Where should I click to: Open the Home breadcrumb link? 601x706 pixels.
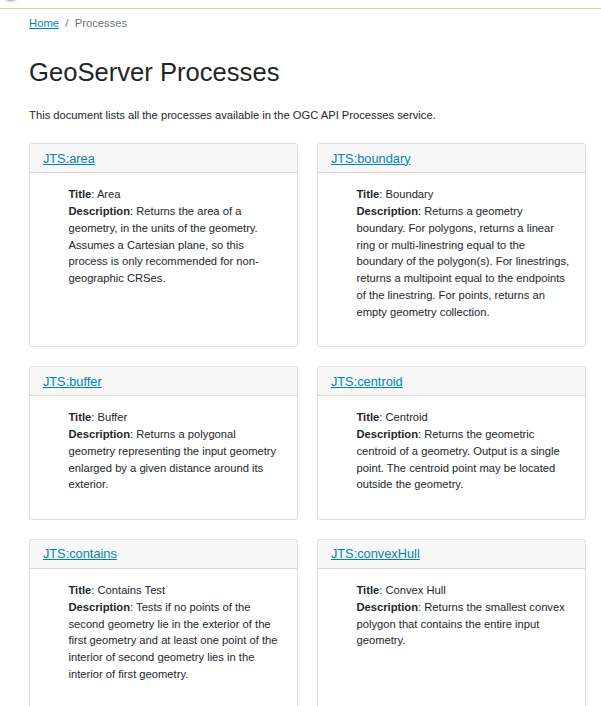(44, 23)
